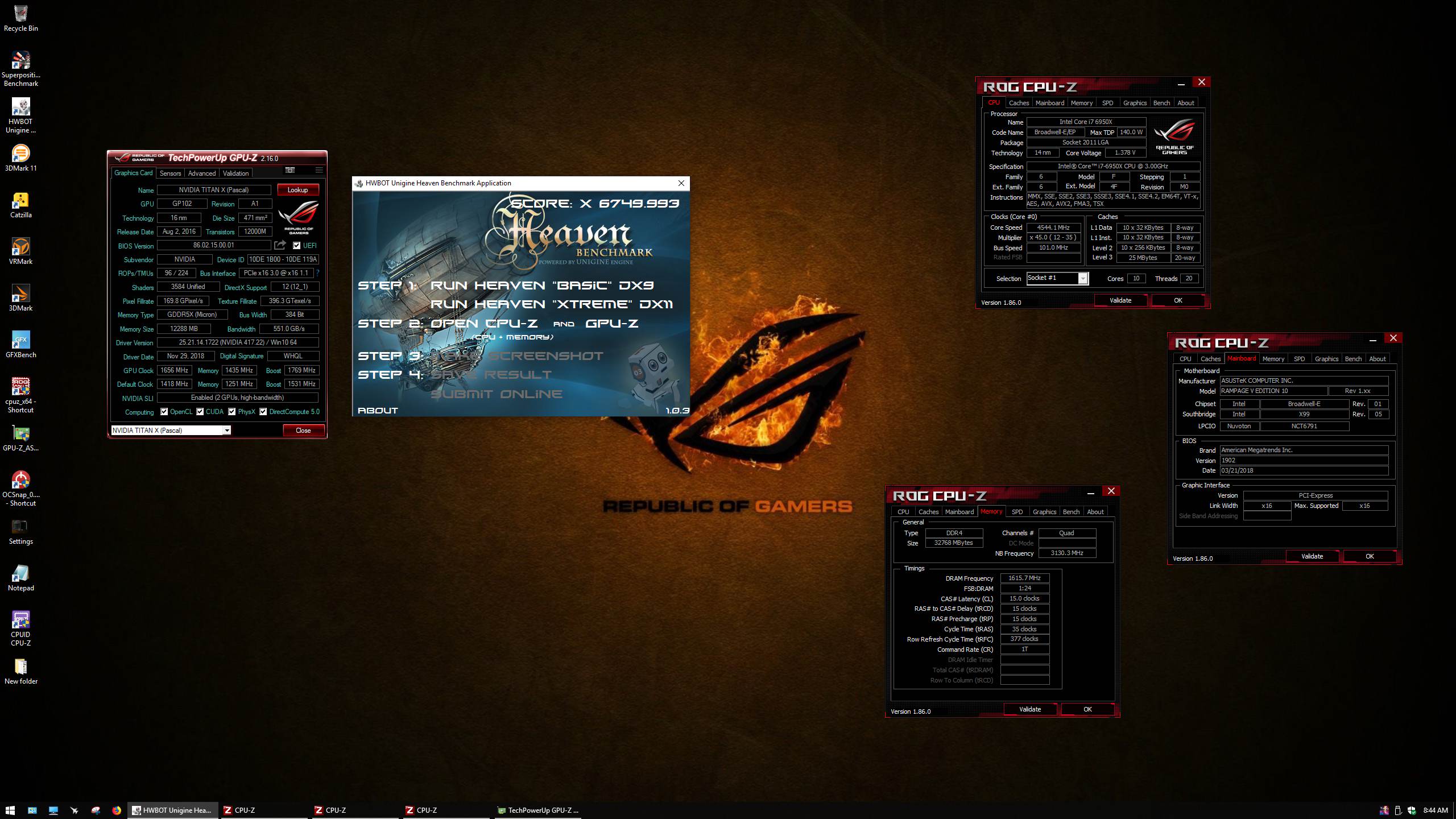Select the 3DMark desktop icon
Viewport: 1456px width, 819px height.
pos(21,298)
